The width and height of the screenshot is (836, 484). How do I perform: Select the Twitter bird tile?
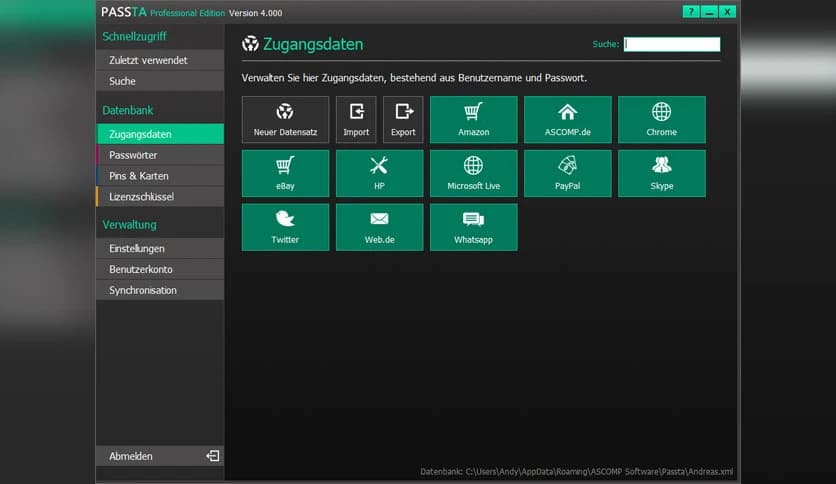point(285,227)
